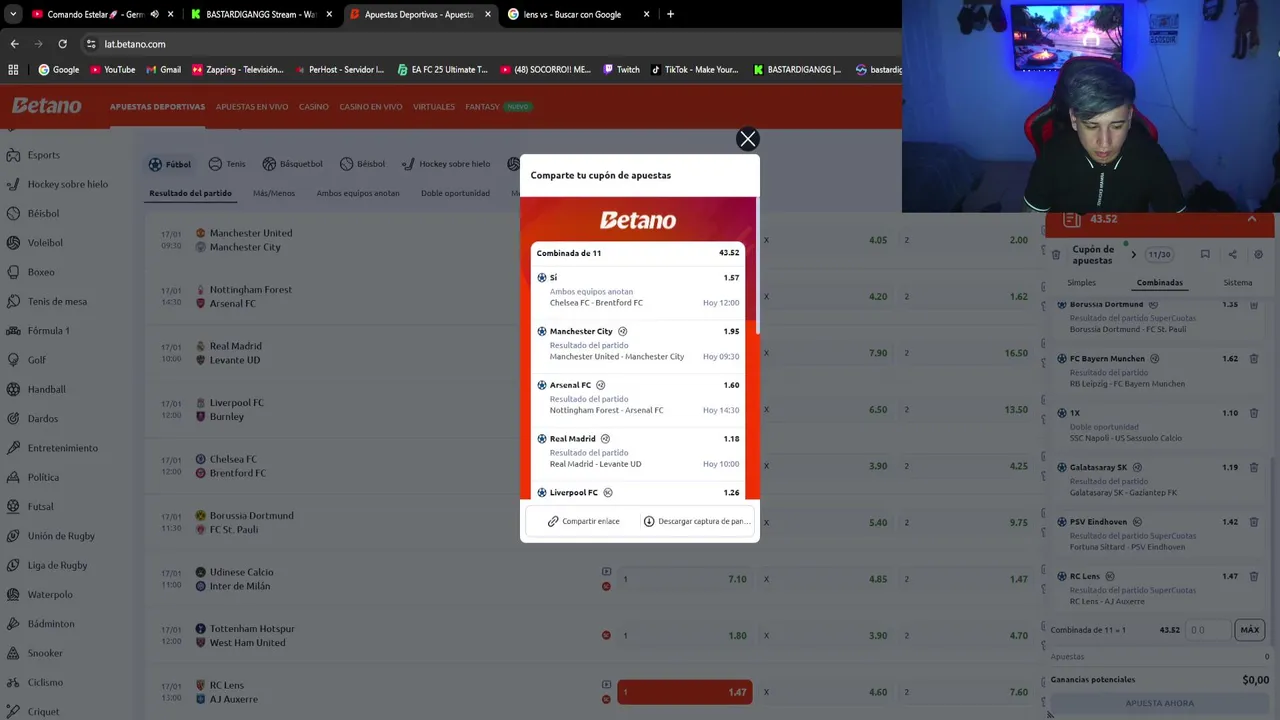1280x720 pixels.
Task: Select Béisbol in sports sidebar
Action: point(44,213)
